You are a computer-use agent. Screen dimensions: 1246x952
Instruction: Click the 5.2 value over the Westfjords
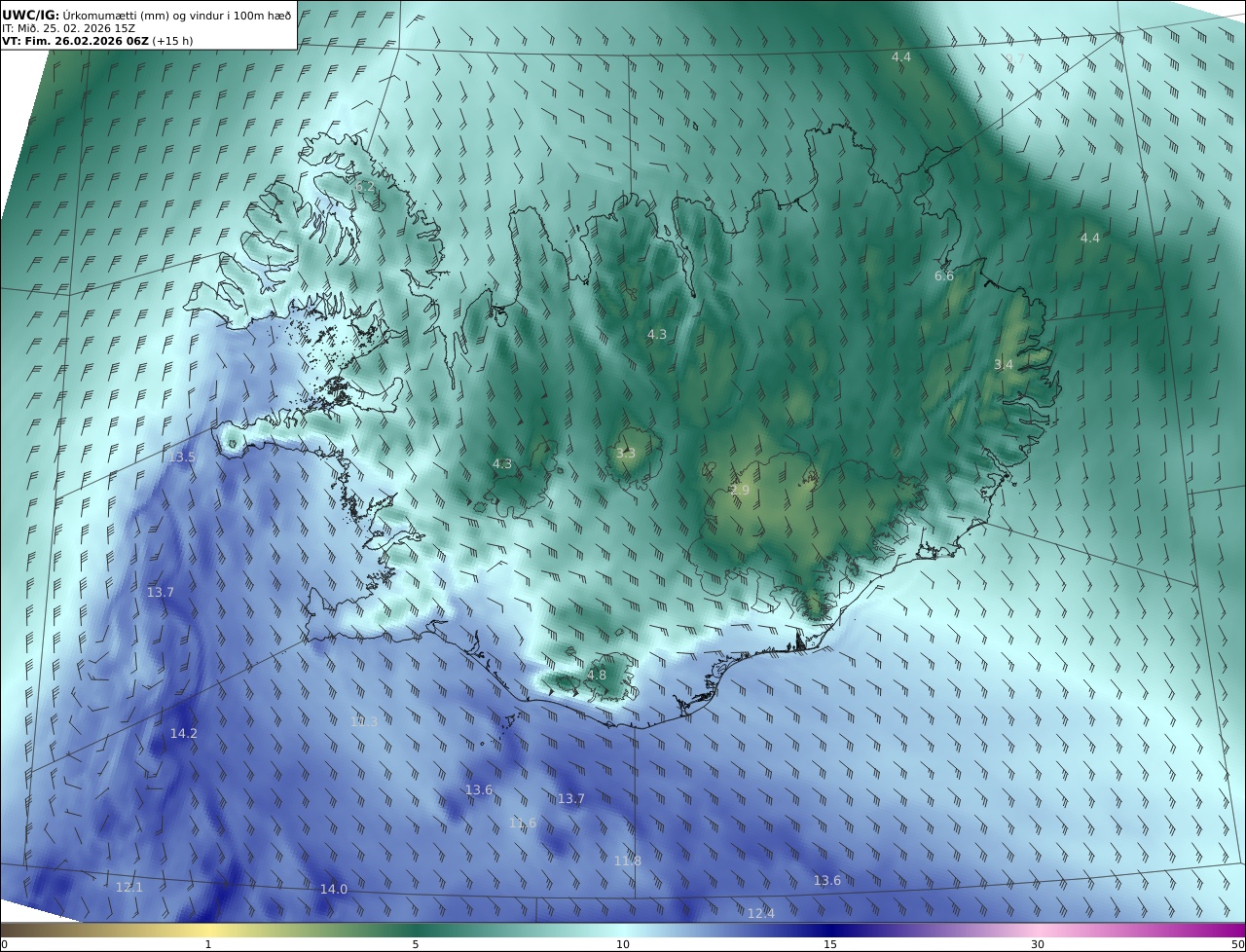(365, 186)
